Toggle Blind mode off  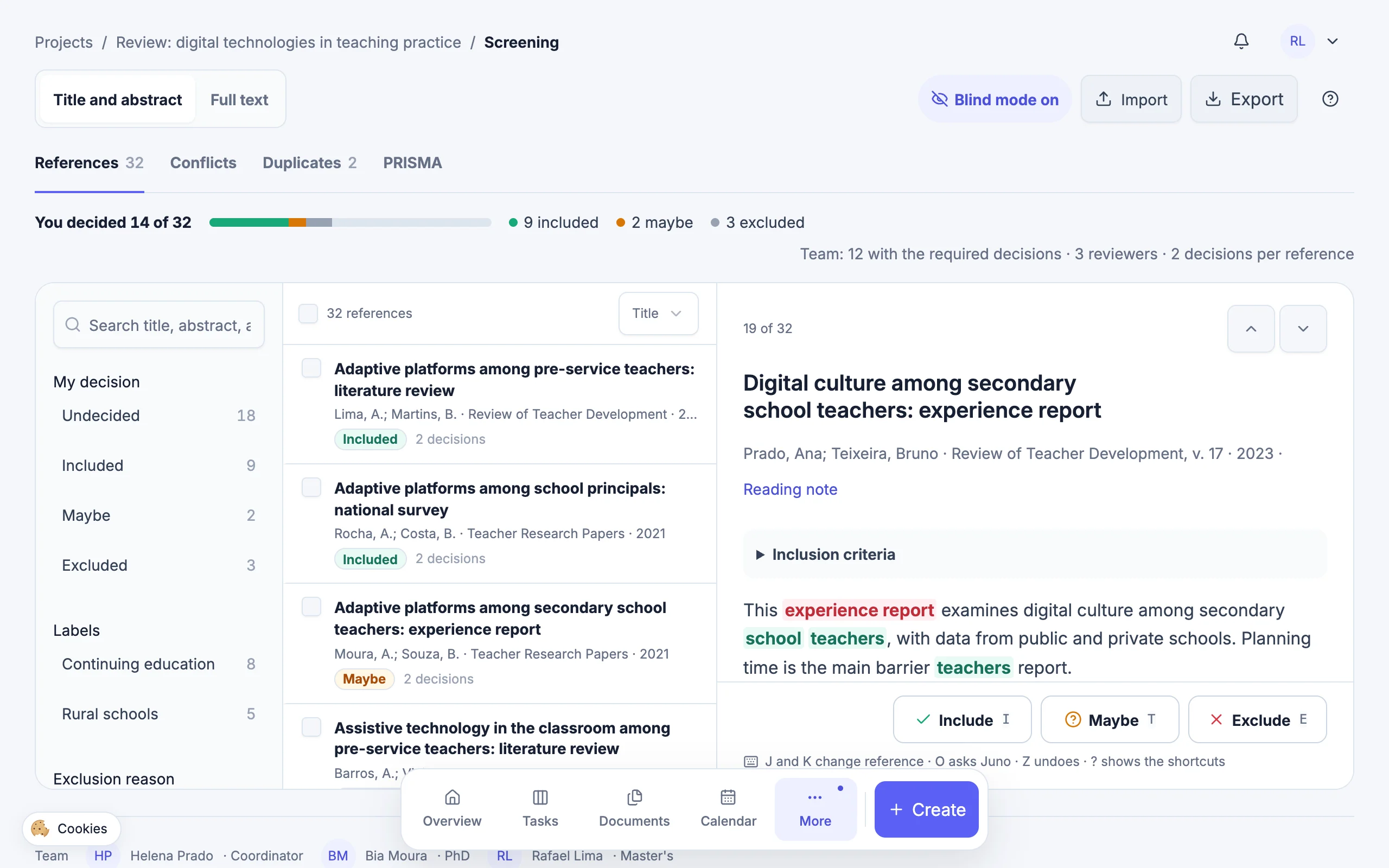point(995,99)
